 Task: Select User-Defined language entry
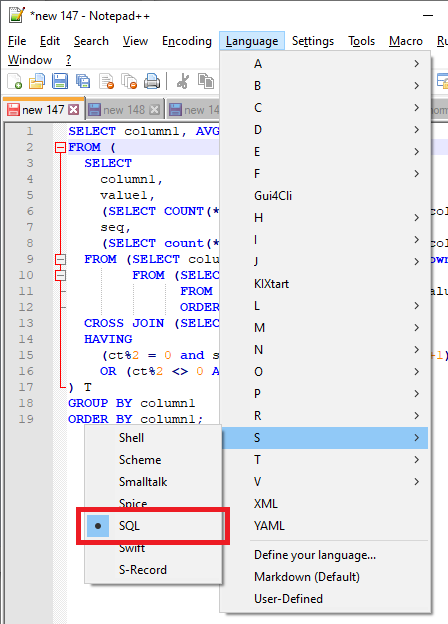point(325,599)
